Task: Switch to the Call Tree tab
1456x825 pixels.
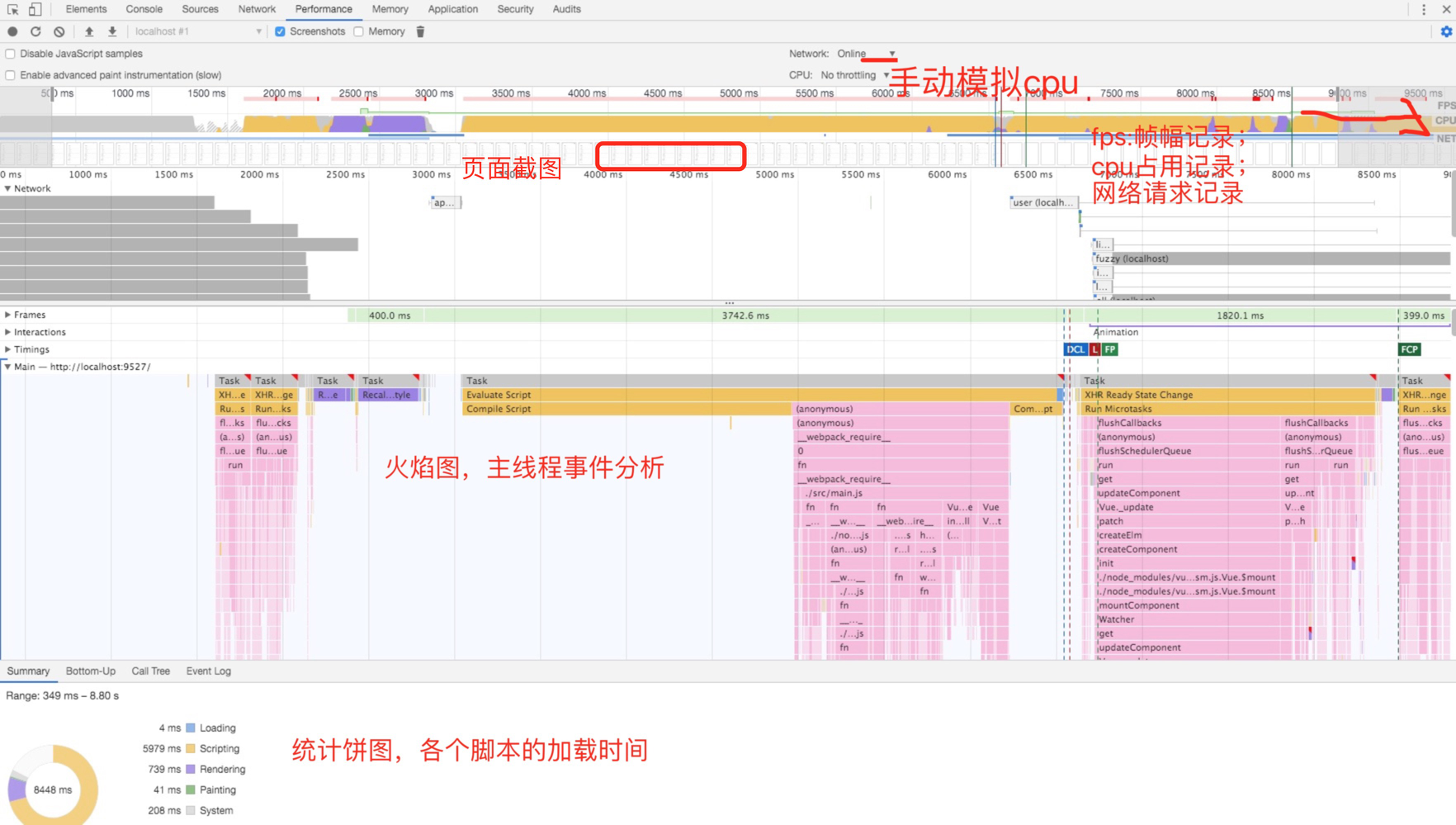Action: point(151,671)
